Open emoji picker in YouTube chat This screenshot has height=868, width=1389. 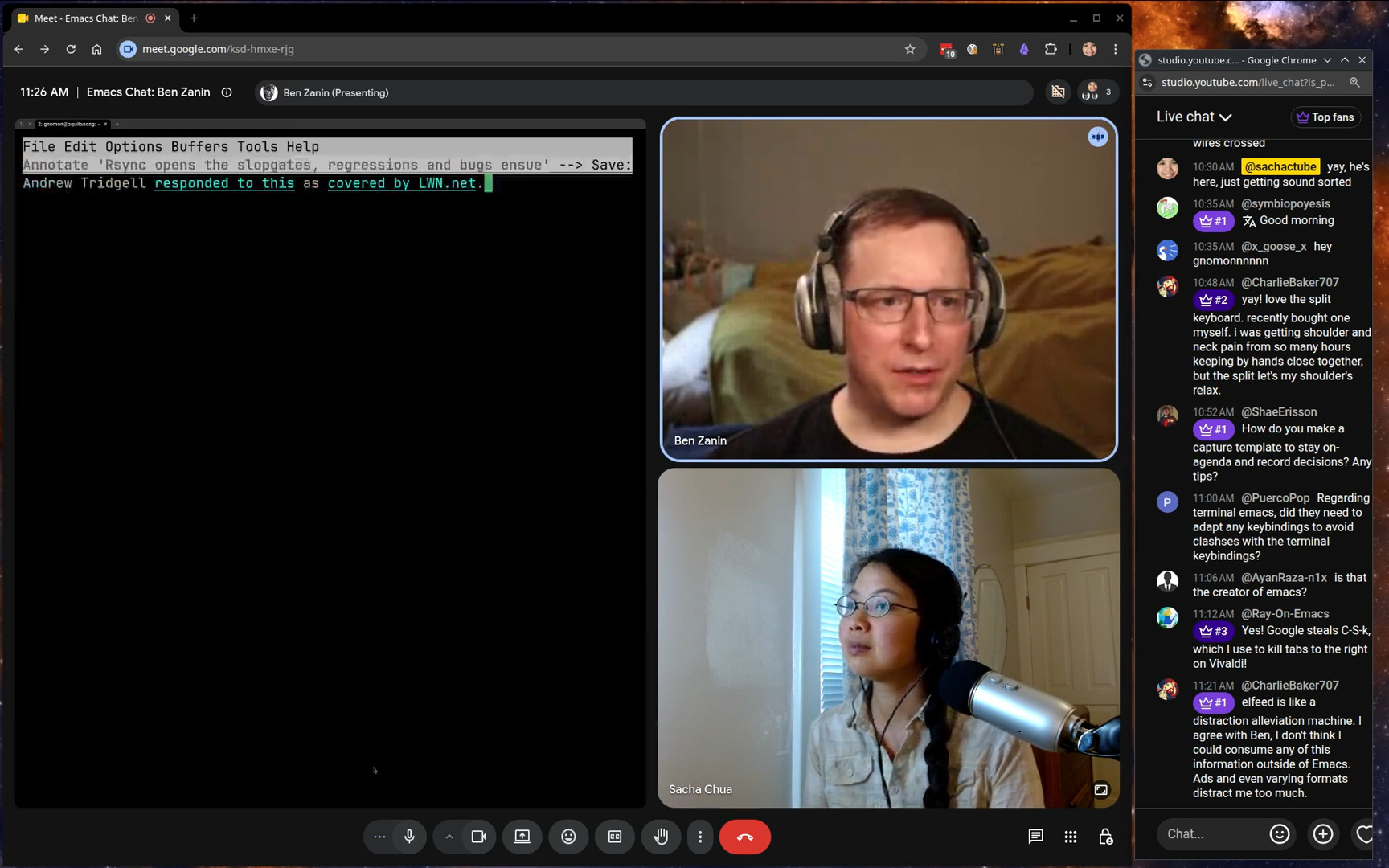point(1280,834)
